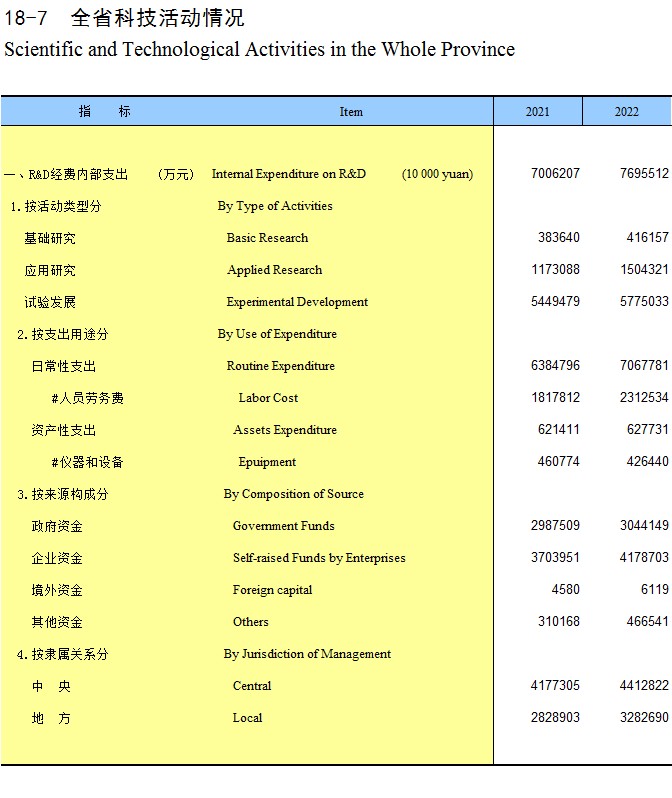Select Central 2022 value 4412822
The width and height of the screenshot is (672, 798).
(644, 686)
